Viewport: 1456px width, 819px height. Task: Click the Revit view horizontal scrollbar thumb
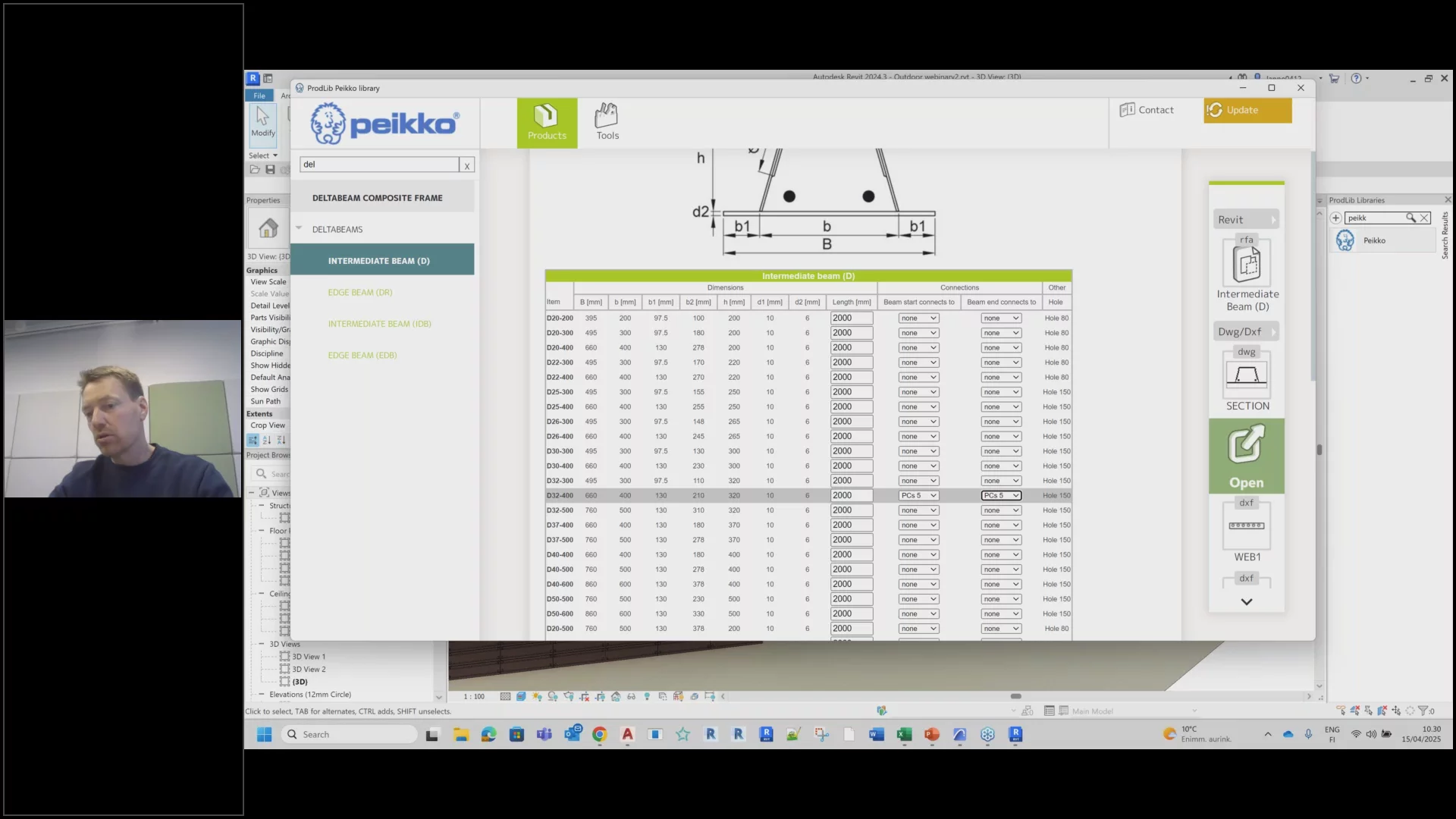click(x=1015, y=696)
